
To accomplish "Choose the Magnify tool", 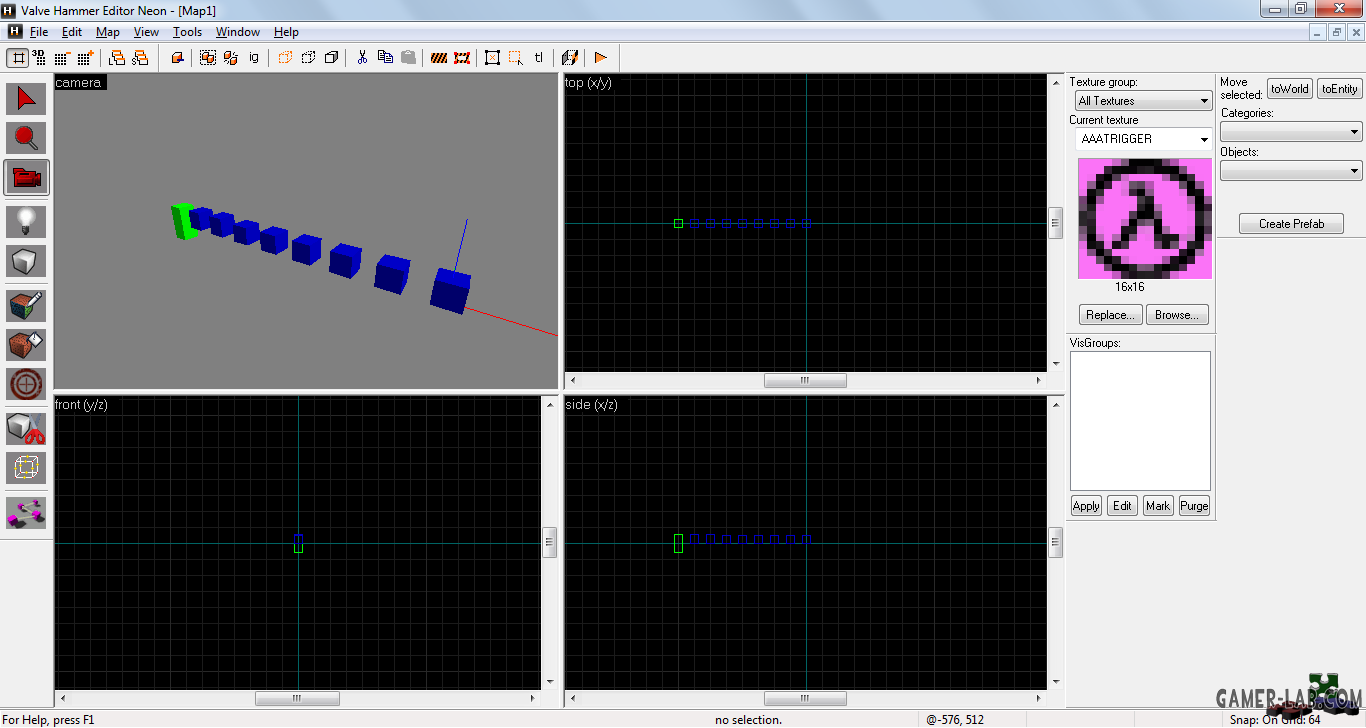I will point(26,138).
